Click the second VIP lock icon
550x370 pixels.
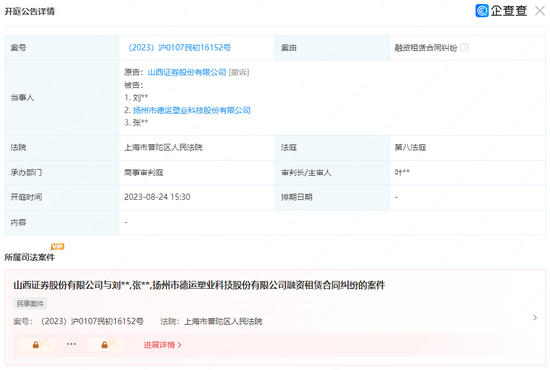(105, 345)
